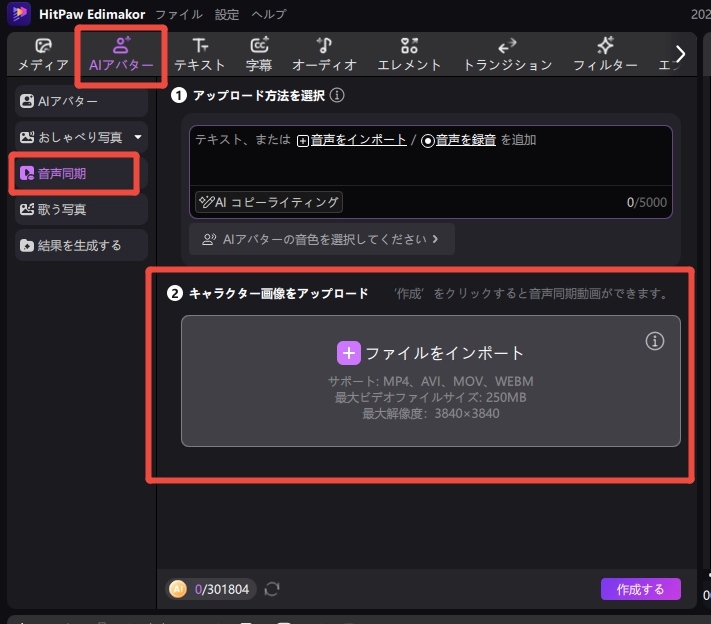Viewport: 711px width, 624px height.
Task: Click the キャラクター画像をアップロード heading
Action: click(278, 293)
